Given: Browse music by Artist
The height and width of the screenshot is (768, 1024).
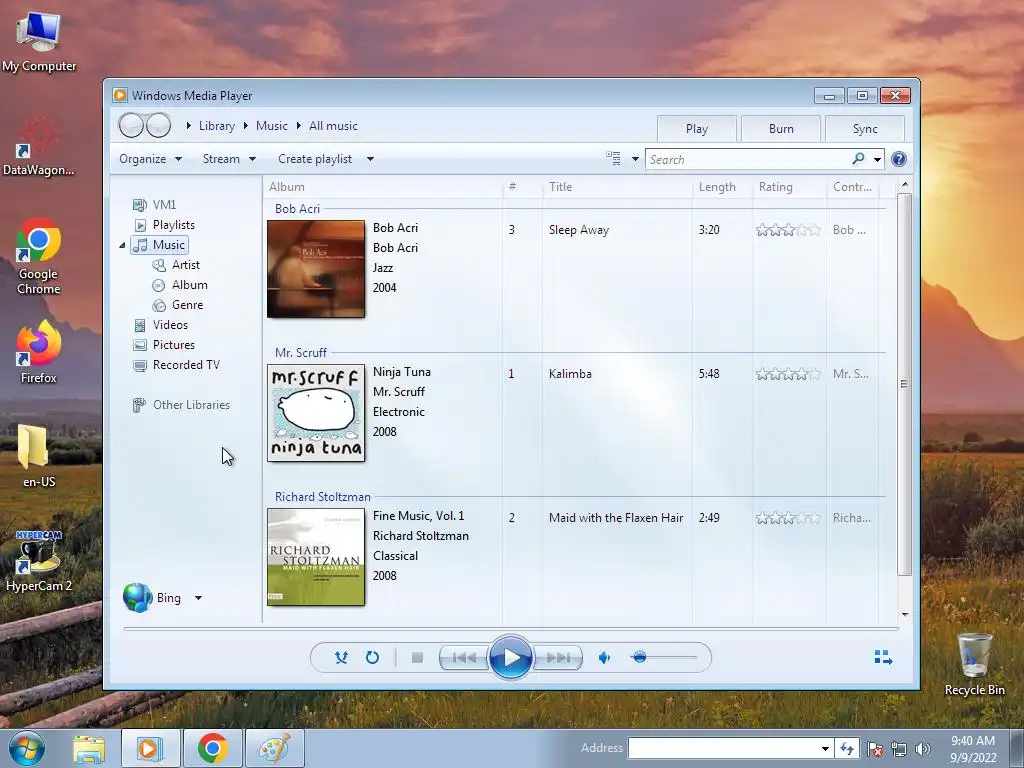Looking at the screenshot, I should 185,265.
